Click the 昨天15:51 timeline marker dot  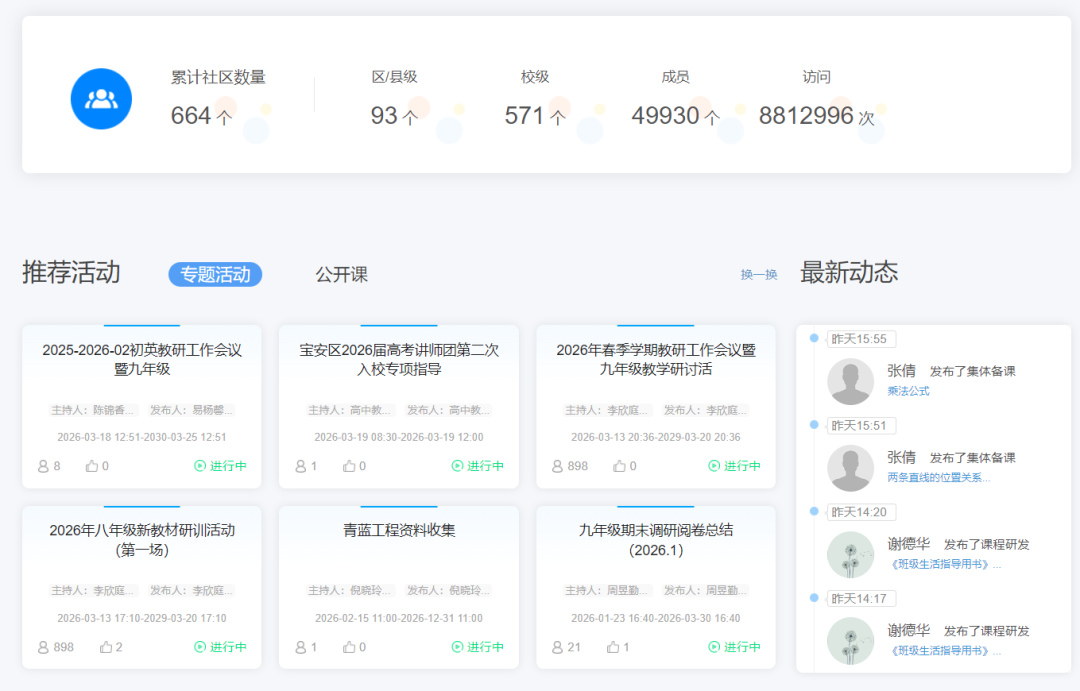pyautogui.click(x=814, y=425)
